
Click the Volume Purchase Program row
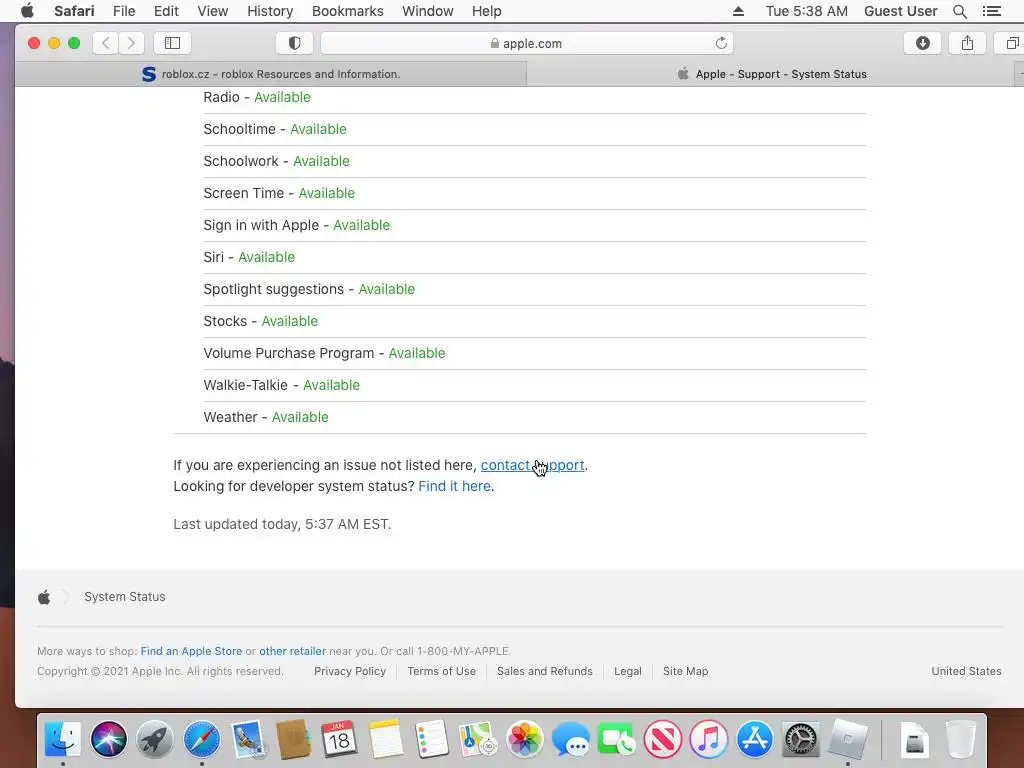(x=534, y=353)
